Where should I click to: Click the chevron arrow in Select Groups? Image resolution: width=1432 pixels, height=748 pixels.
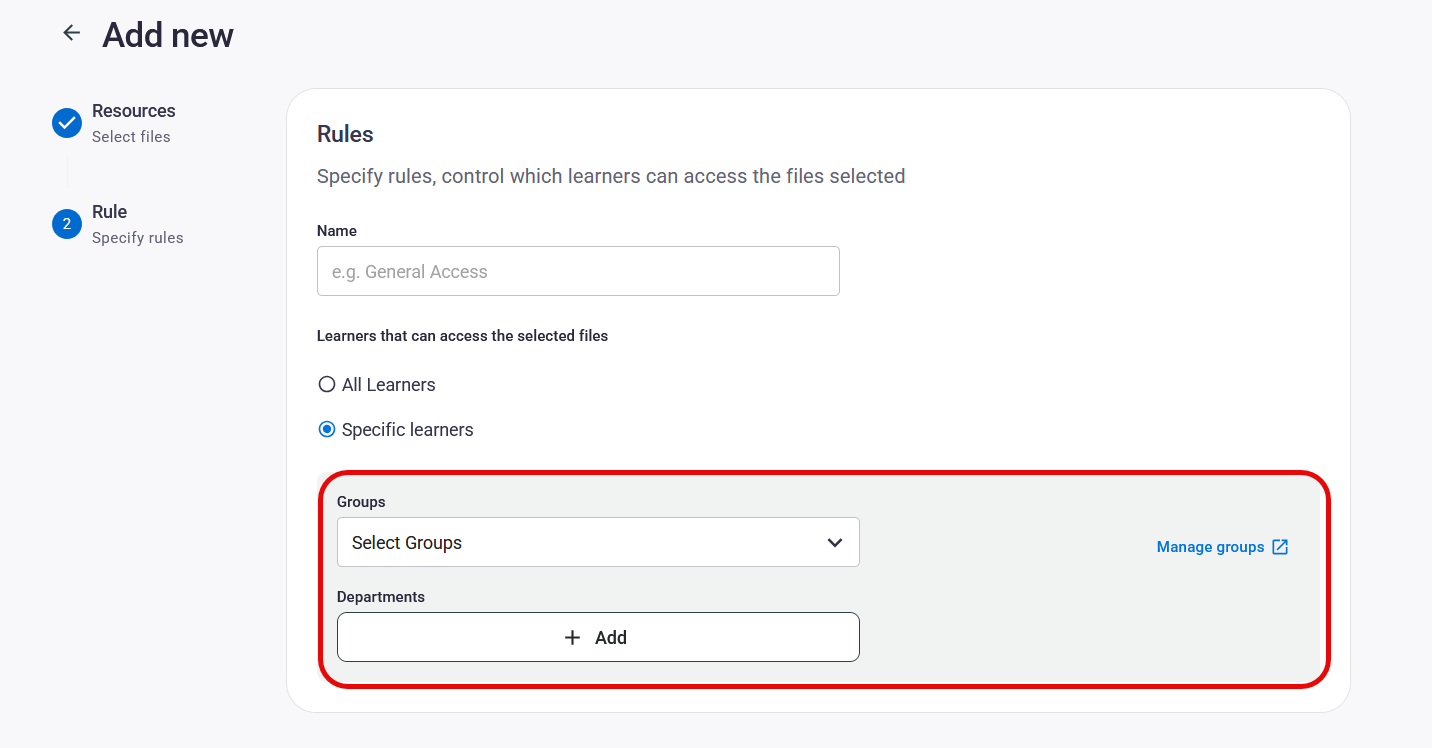click(x=835, y=543)
